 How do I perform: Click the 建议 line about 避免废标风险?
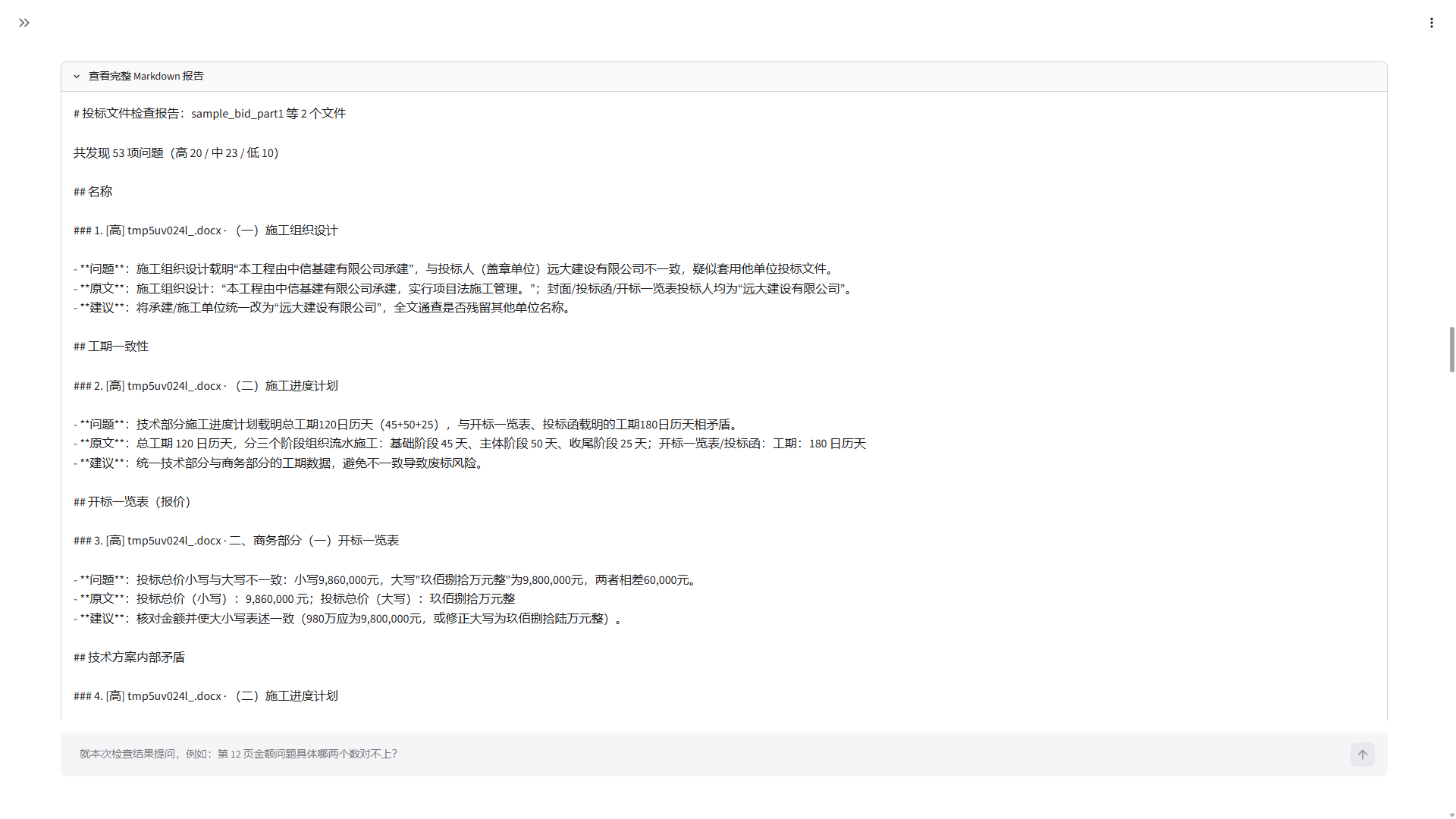tap(280, 463)
